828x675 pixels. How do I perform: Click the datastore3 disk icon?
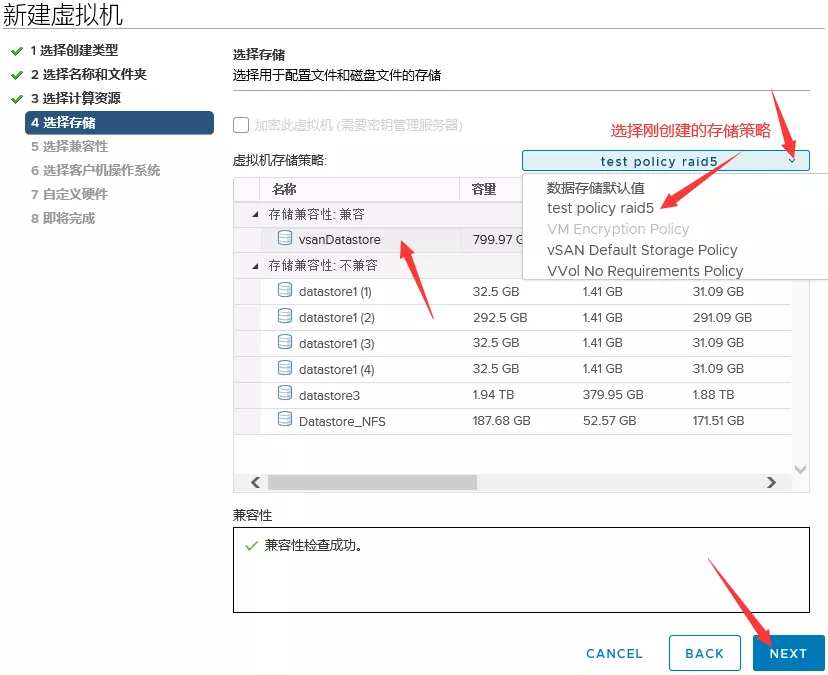285,395
